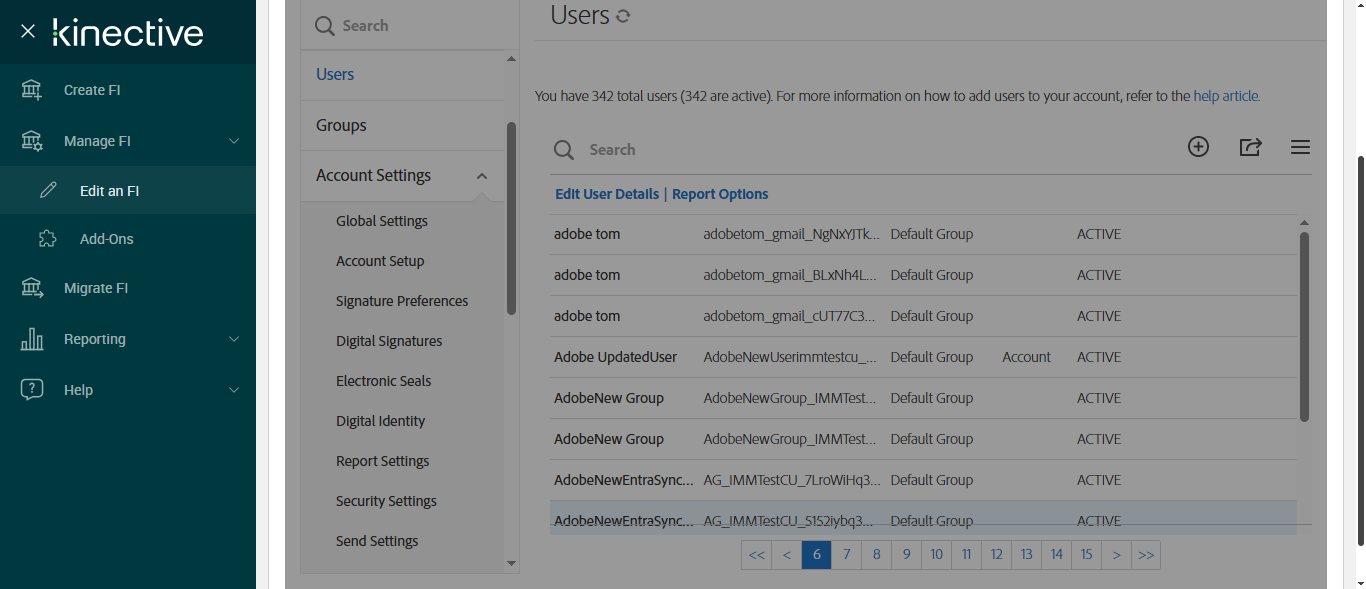Expand the Manage FI menu chevron
Viewport: 1366px width, 589px height.
tap(234, 141)
